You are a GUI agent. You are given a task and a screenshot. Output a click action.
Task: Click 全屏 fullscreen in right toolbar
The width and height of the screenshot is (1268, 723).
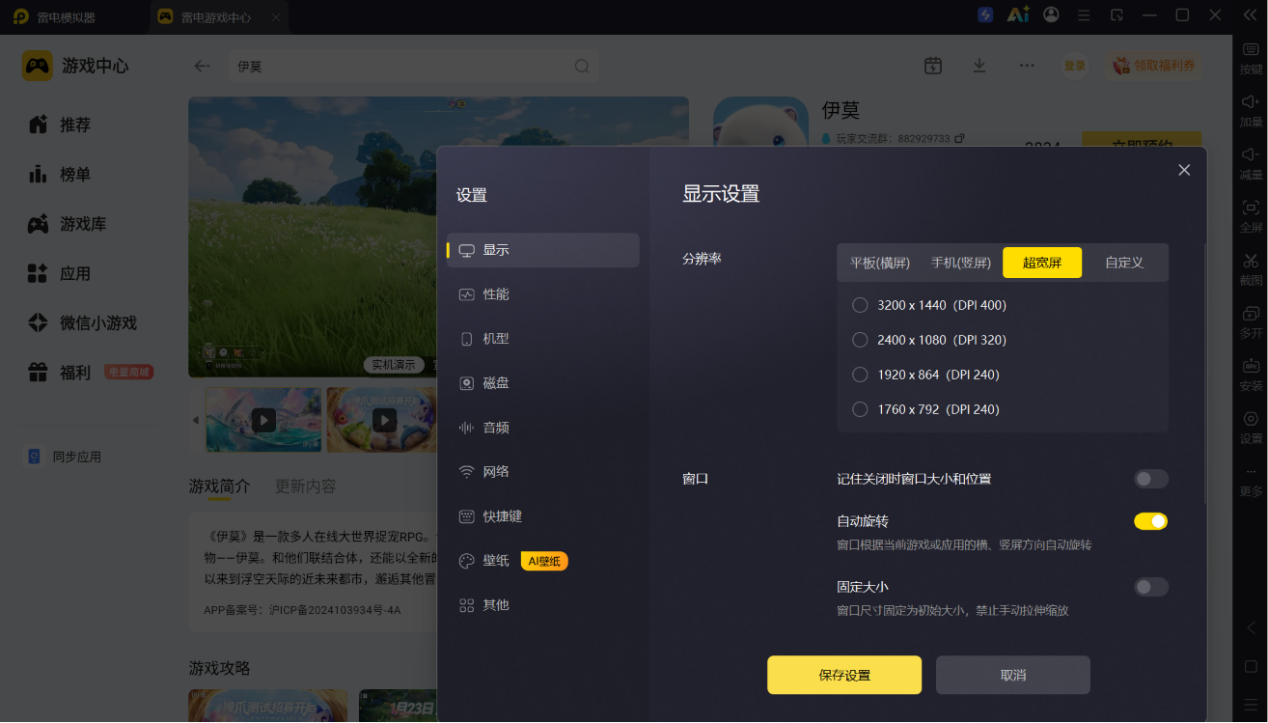(1251, 215)
